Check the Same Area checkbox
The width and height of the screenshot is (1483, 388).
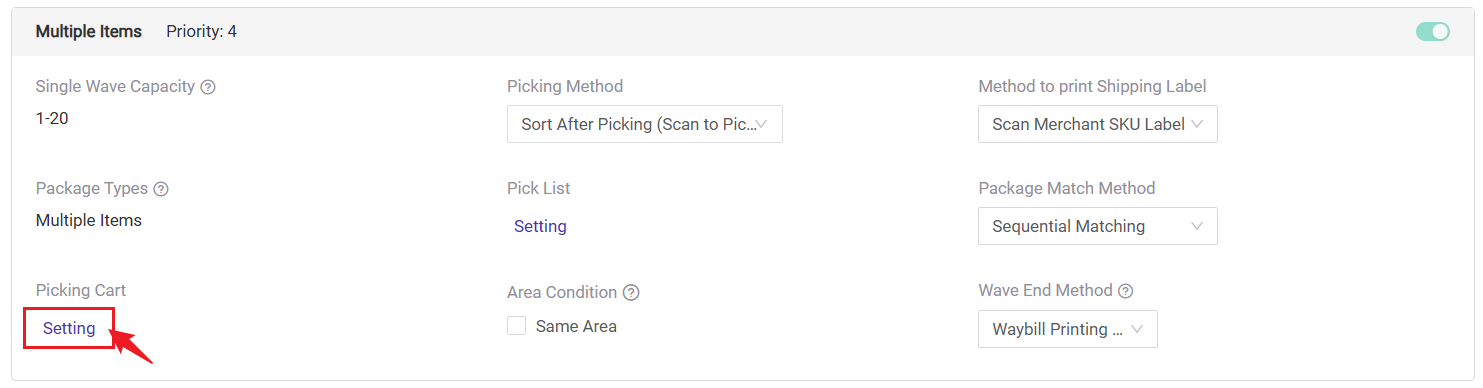(x=517, y=326)
